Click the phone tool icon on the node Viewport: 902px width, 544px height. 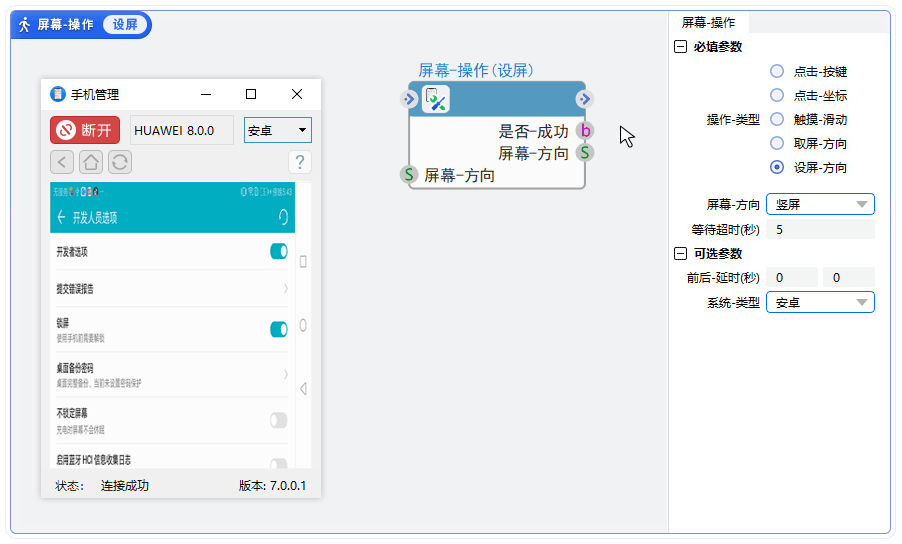point(435,99)
